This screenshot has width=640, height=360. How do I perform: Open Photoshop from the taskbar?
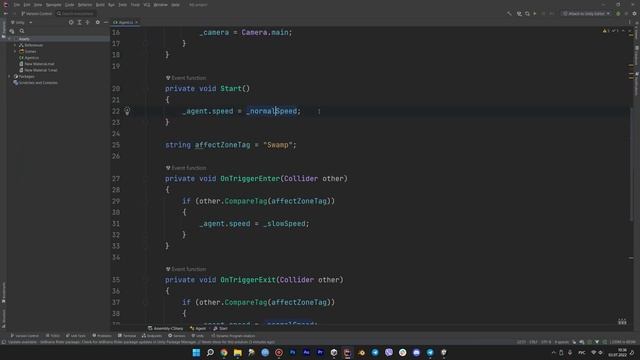tap(293, 353)
